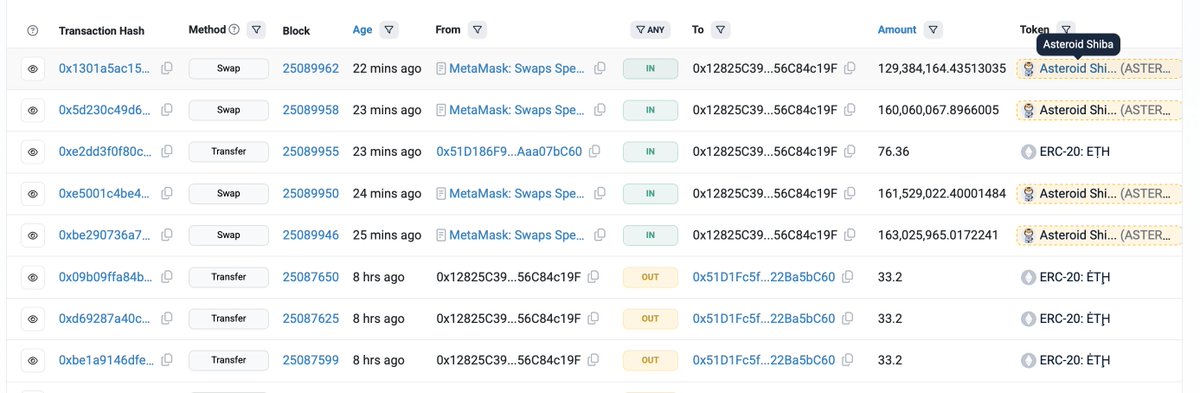1200x393 pixels.
Task: Click the Block column header
Action: pyautogui.click(x=296, y=30)
